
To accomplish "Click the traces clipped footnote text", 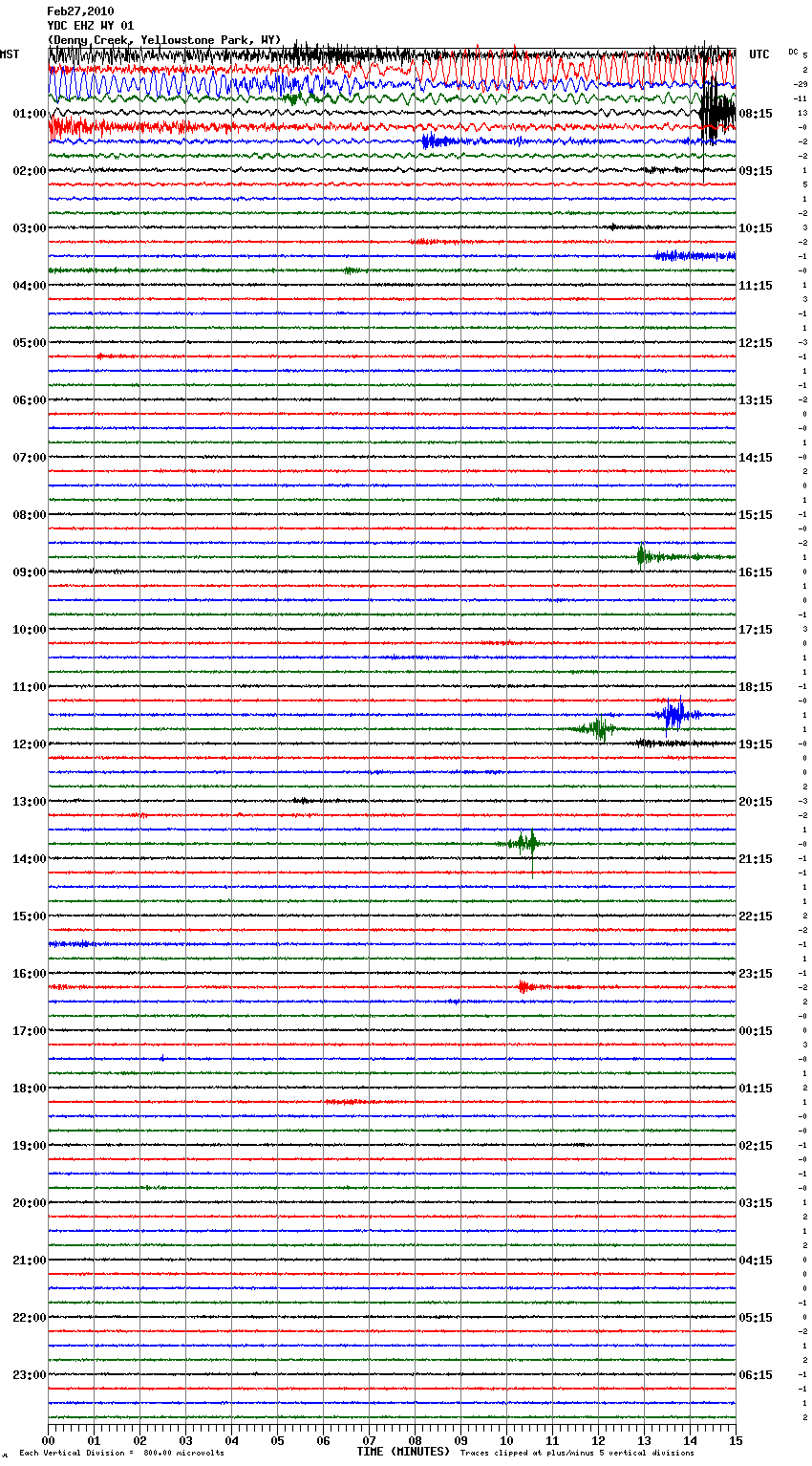I will [x=577, y=1453].
